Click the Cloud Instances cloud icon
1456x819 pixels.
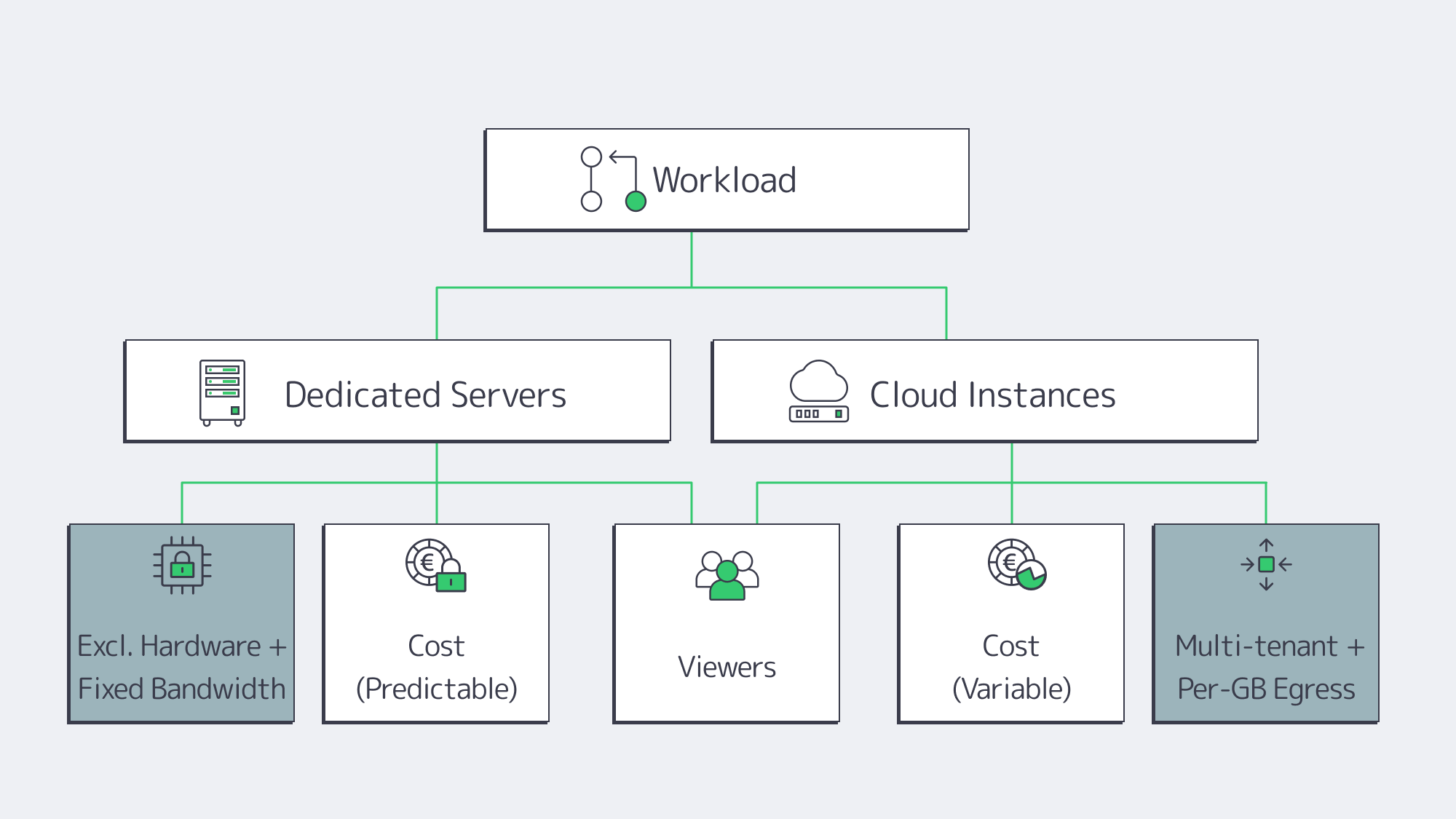pos(819,391)
